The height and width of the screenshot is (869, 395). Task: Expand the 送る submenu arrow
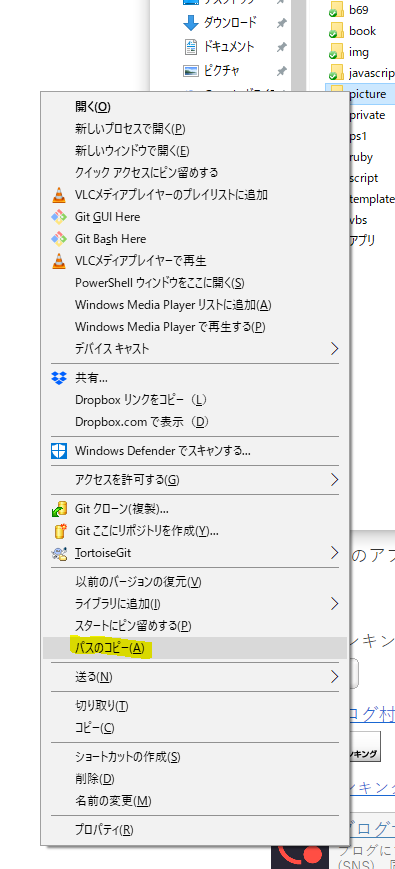point(334,677)
